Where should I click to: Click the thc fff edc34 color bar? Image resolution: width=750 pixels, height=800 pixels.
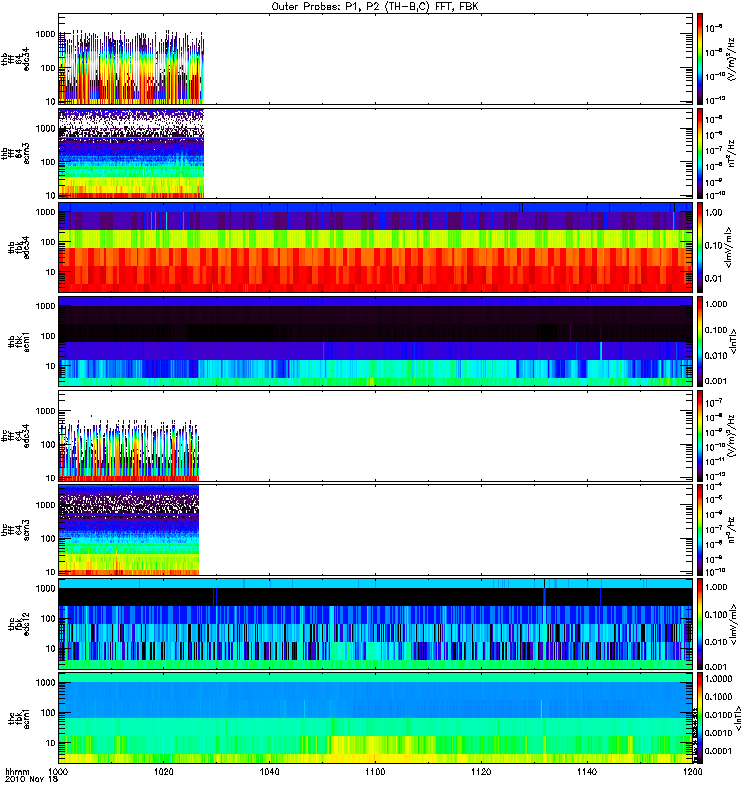tap(699, 436)
